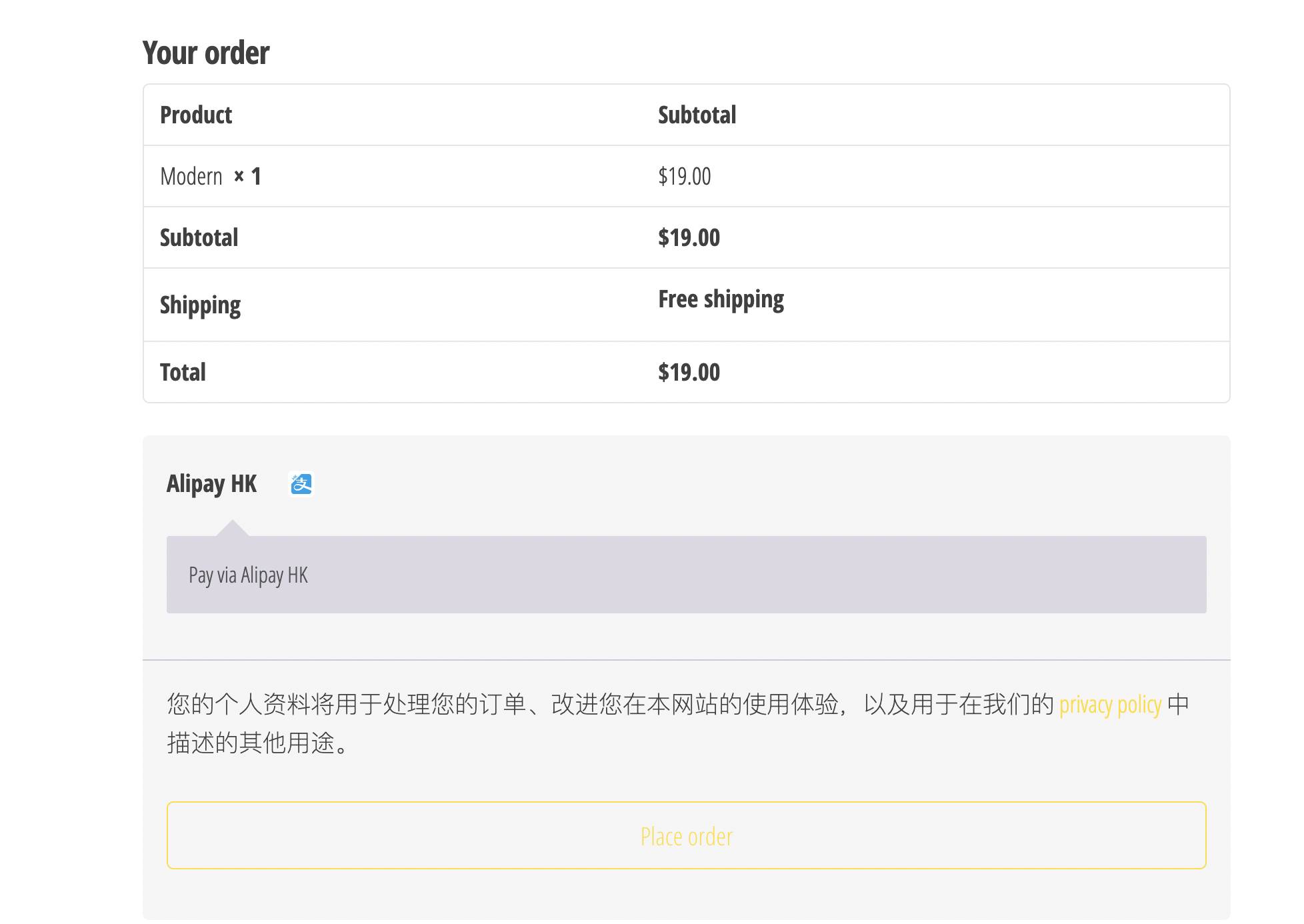1304x924 pixels.
Task: Click the Total row label
Action: click(x=183, y=373)
